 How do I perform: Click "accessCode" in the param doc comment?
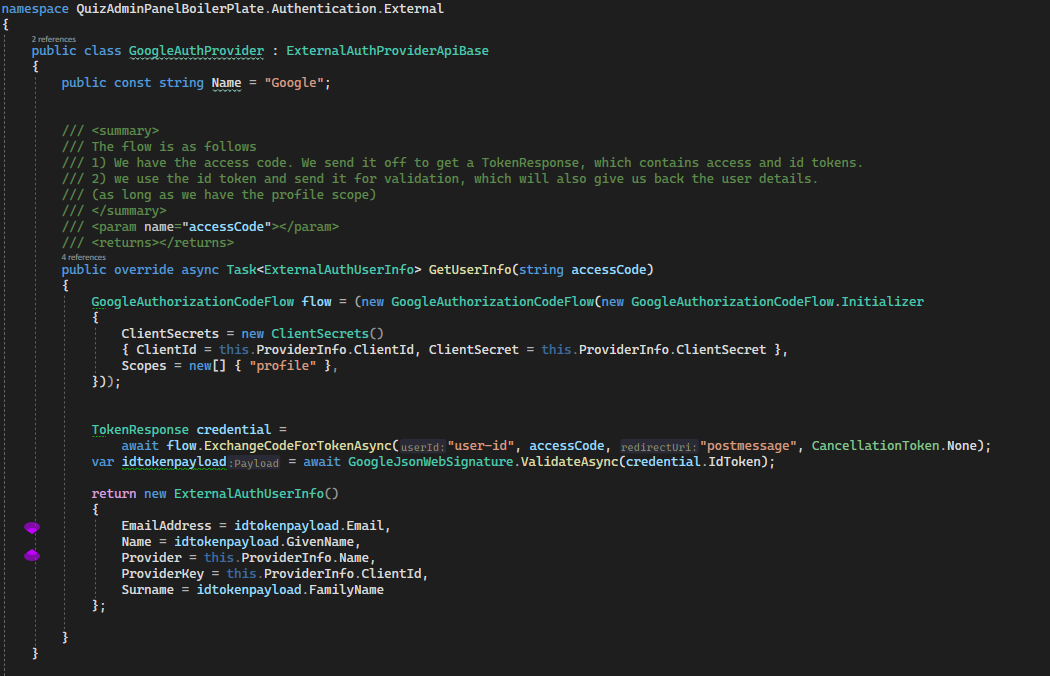(226, 227)
